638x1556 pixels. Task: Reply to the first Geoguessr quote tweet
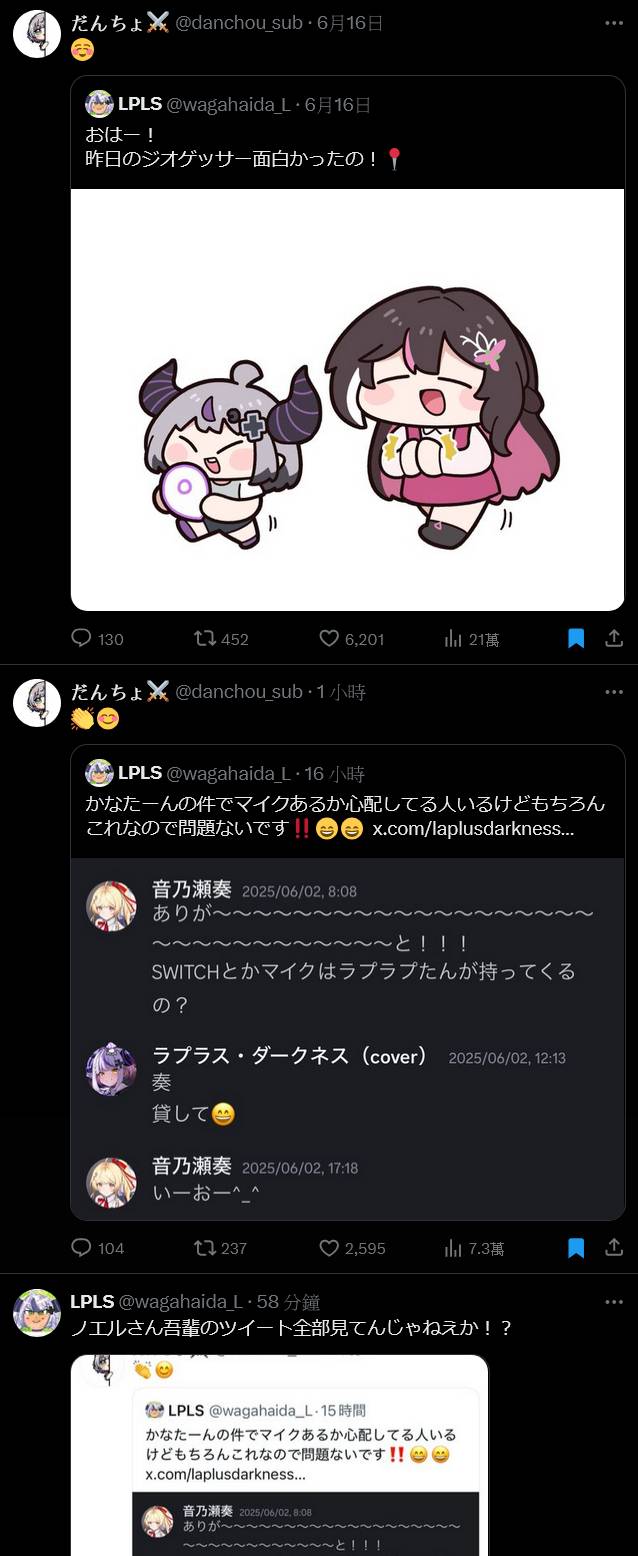82,638
